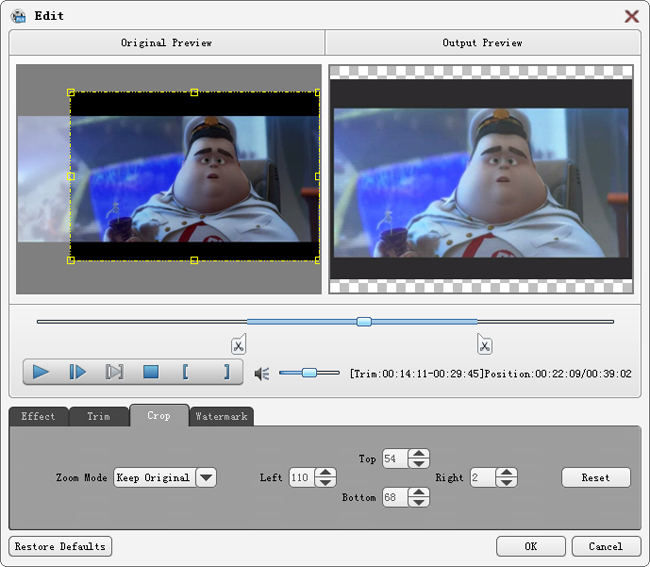This screenshot has height=567, width=650.
Task: Click the left scissors trim marker
Action: [238, 344]
